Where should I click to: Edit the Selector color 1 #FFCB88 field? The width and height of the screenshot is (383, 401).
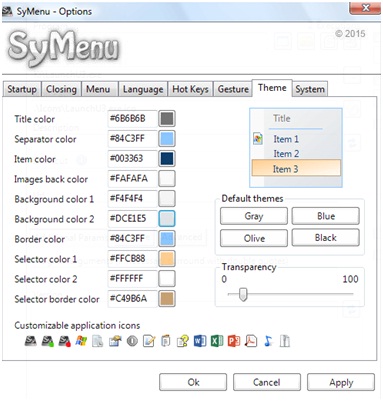pos(132,259)
